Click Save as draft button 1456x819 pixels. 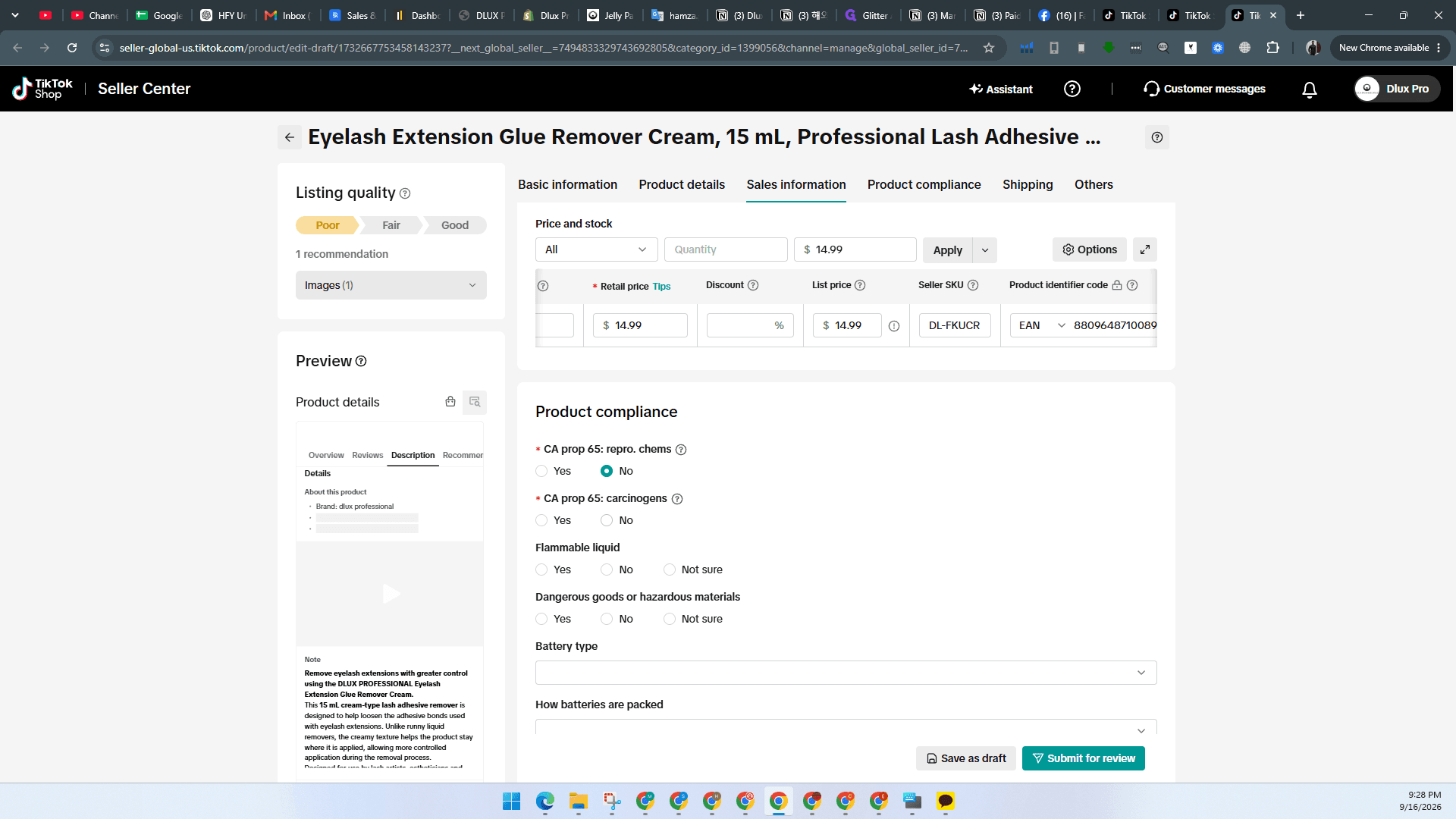pyautogui.click(x=966, y=758)
